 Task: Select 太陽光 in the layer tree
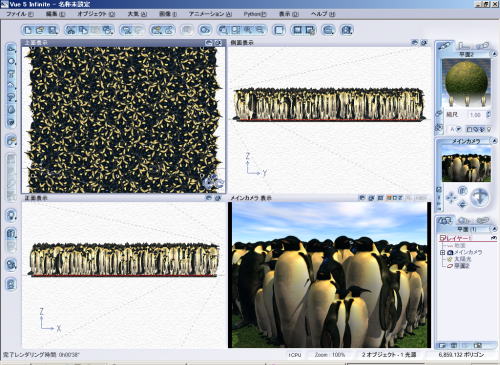pyautogui.click(x=463, y=259)
